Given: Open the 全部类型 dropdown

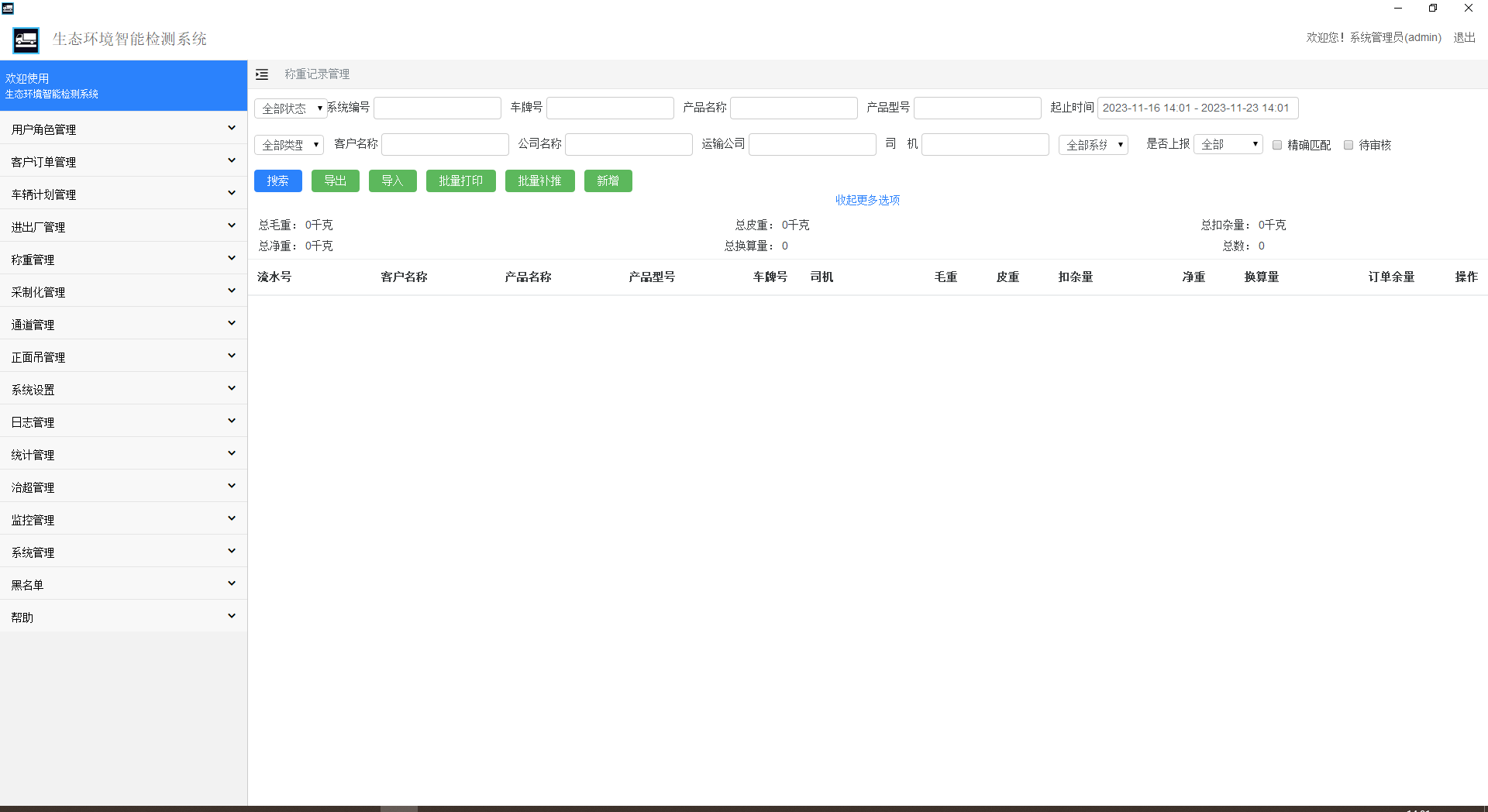Looking at the screenshot, I should coord(288,145).
